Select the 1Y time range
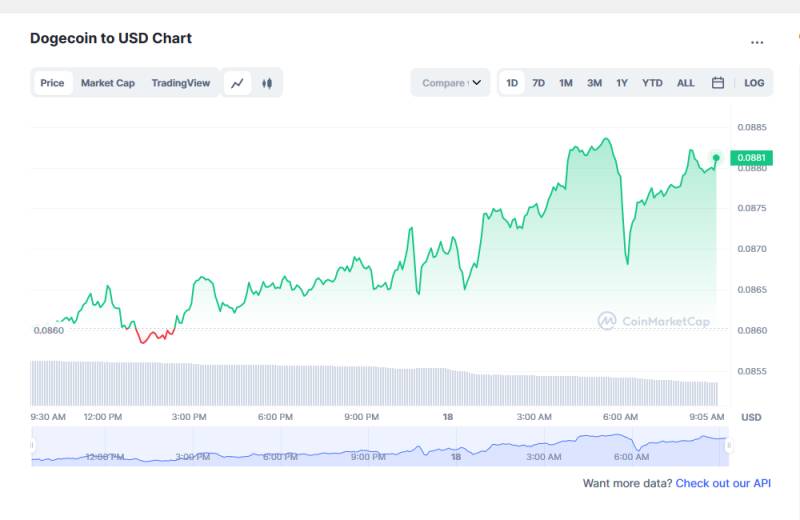The image size is (800, 520). [622, 83]
